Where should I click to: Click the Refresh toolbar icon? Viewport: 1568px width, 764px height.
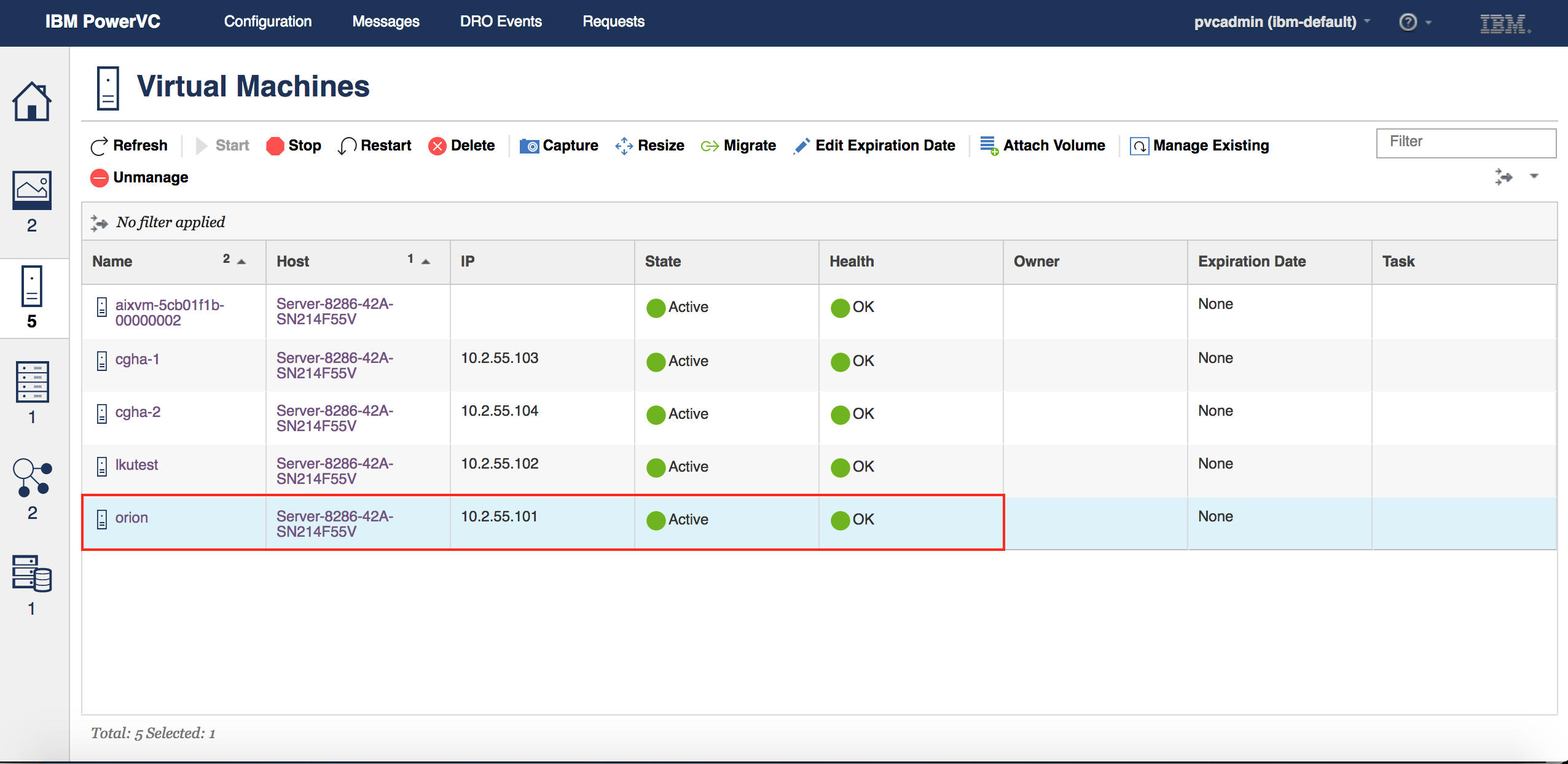pyautogui.click(x=99, y=146)
